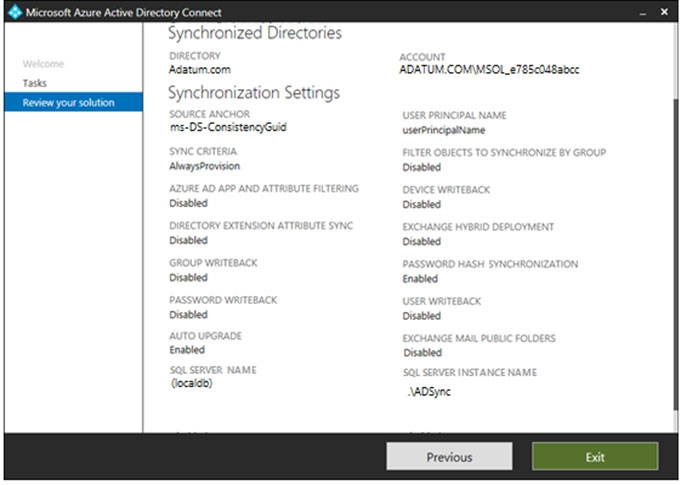Click the (localdb) SQL server value

192,383
